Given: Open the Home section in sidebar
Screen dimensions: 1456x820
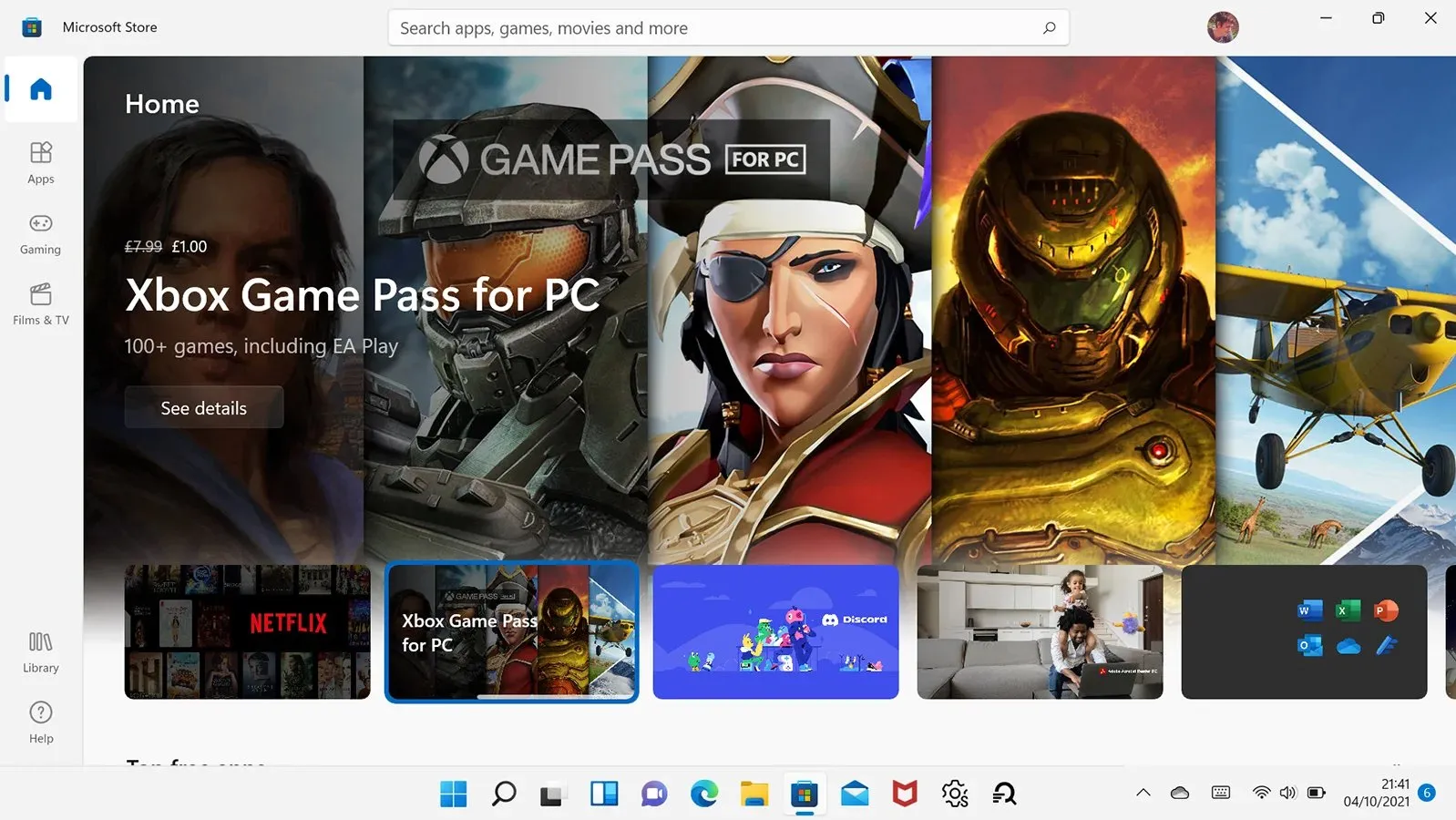Looking at the screenshot, I should [41, 89].
